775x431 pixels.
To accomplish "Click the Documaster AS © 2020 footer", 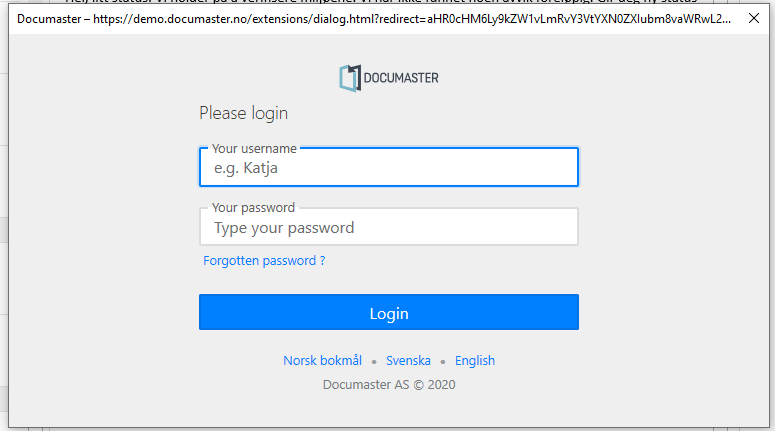I will click(389, 384).
